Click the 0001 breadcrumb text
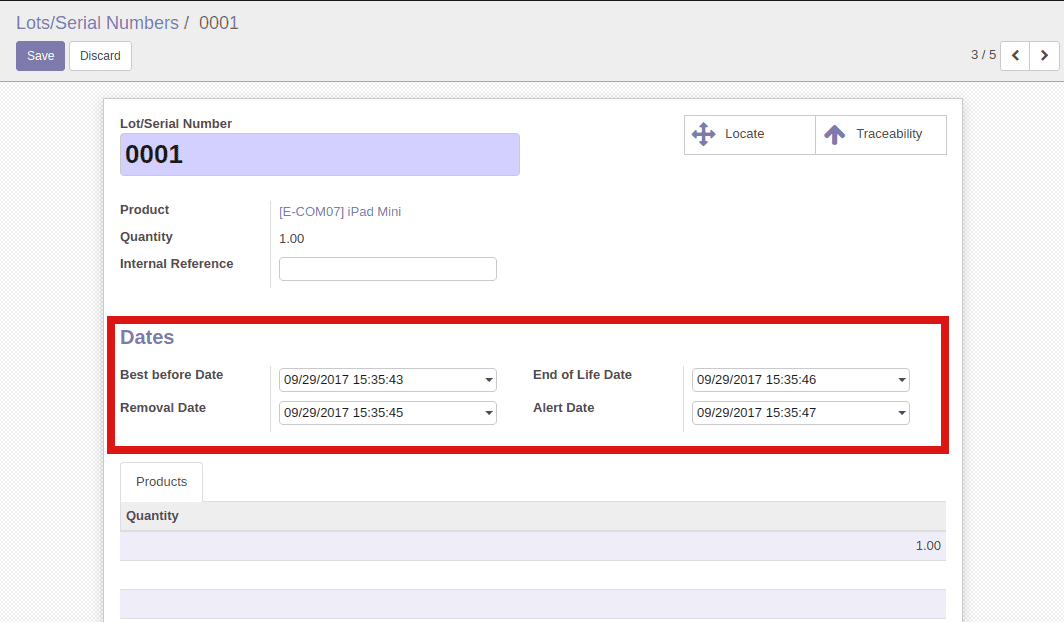1064x622 pixels. point(218,23)
